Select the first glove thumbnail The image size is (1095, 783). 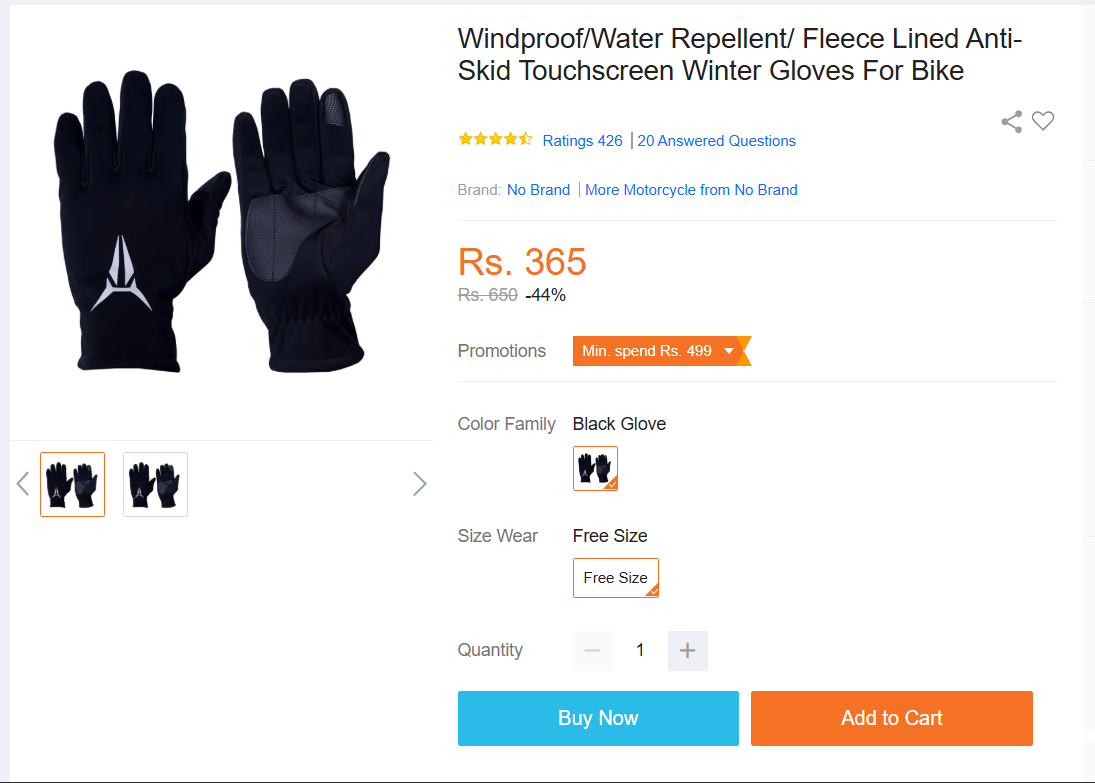(73, 484)
